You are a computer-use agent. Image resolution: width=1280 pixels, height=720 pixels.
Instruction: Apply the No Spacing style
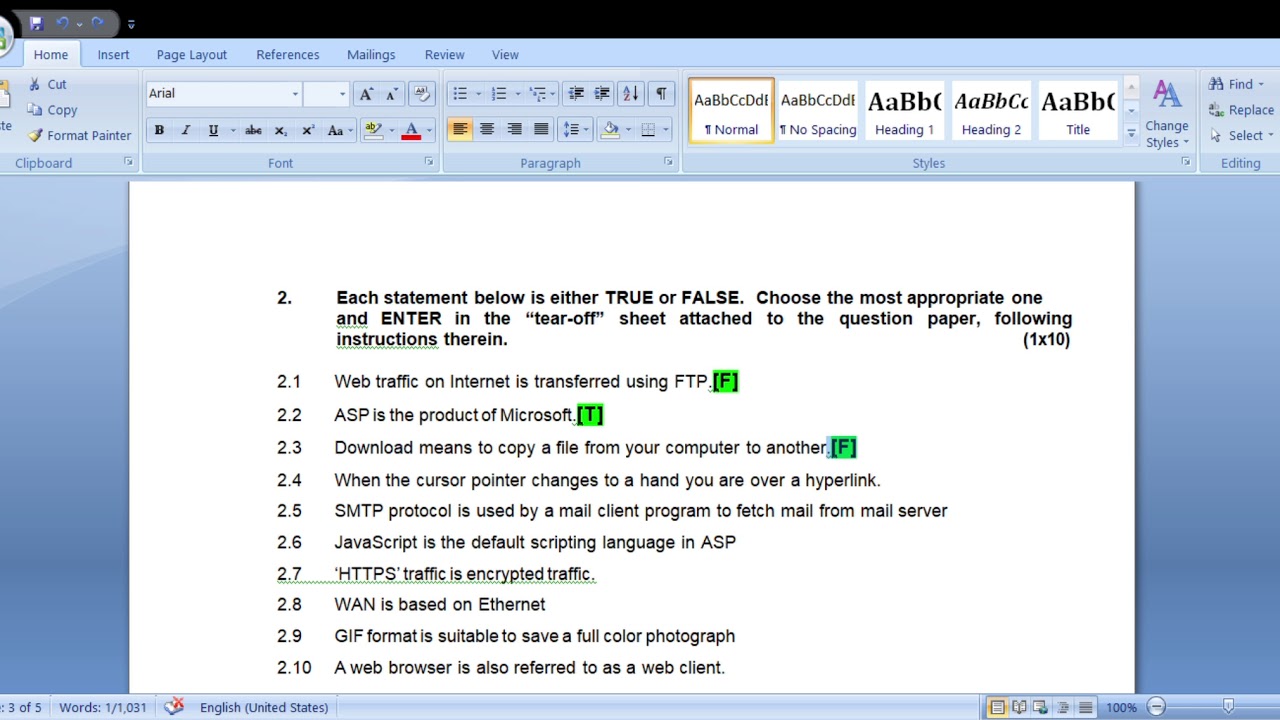point(818,111)
